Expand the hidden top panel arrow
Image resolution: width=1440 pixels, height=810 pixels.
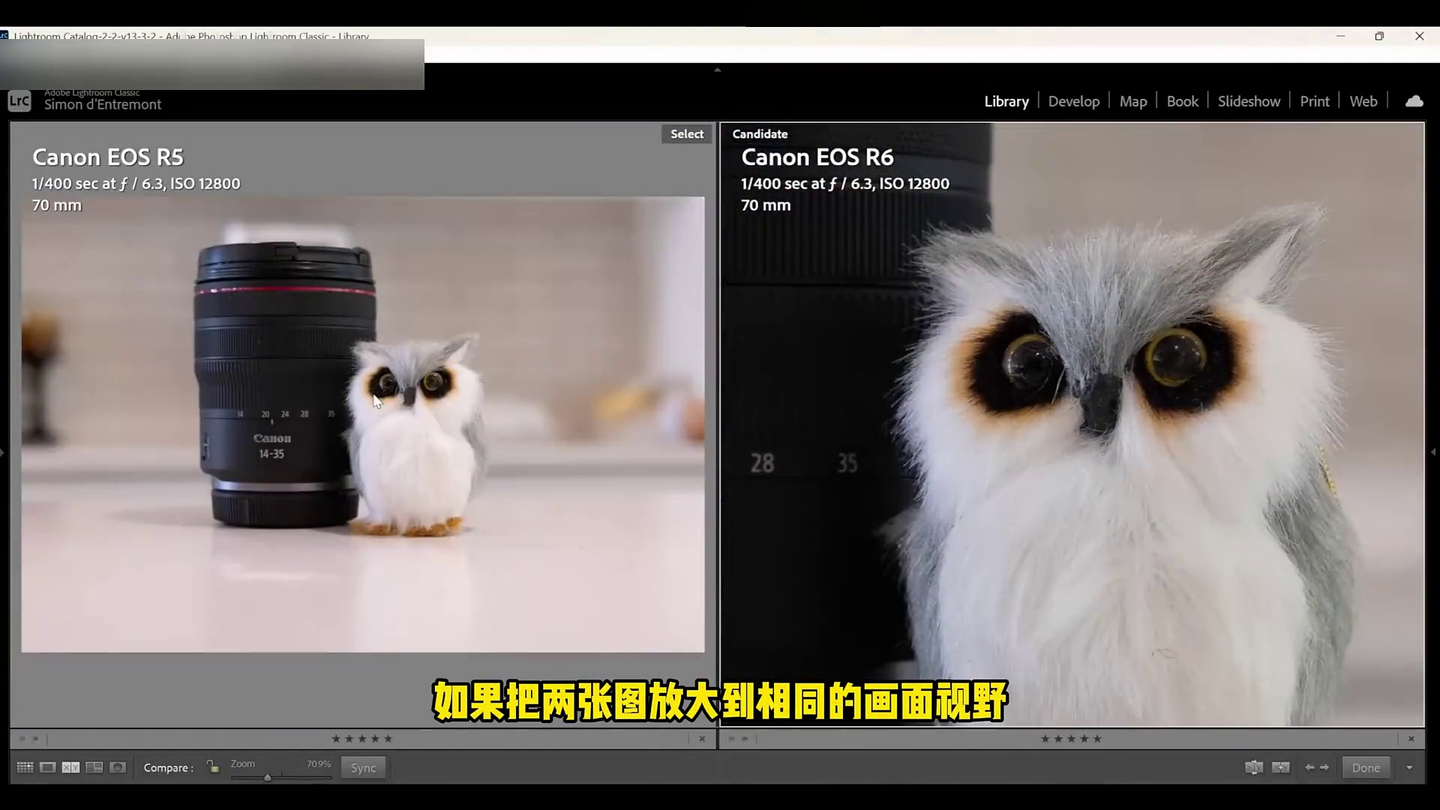717,70
